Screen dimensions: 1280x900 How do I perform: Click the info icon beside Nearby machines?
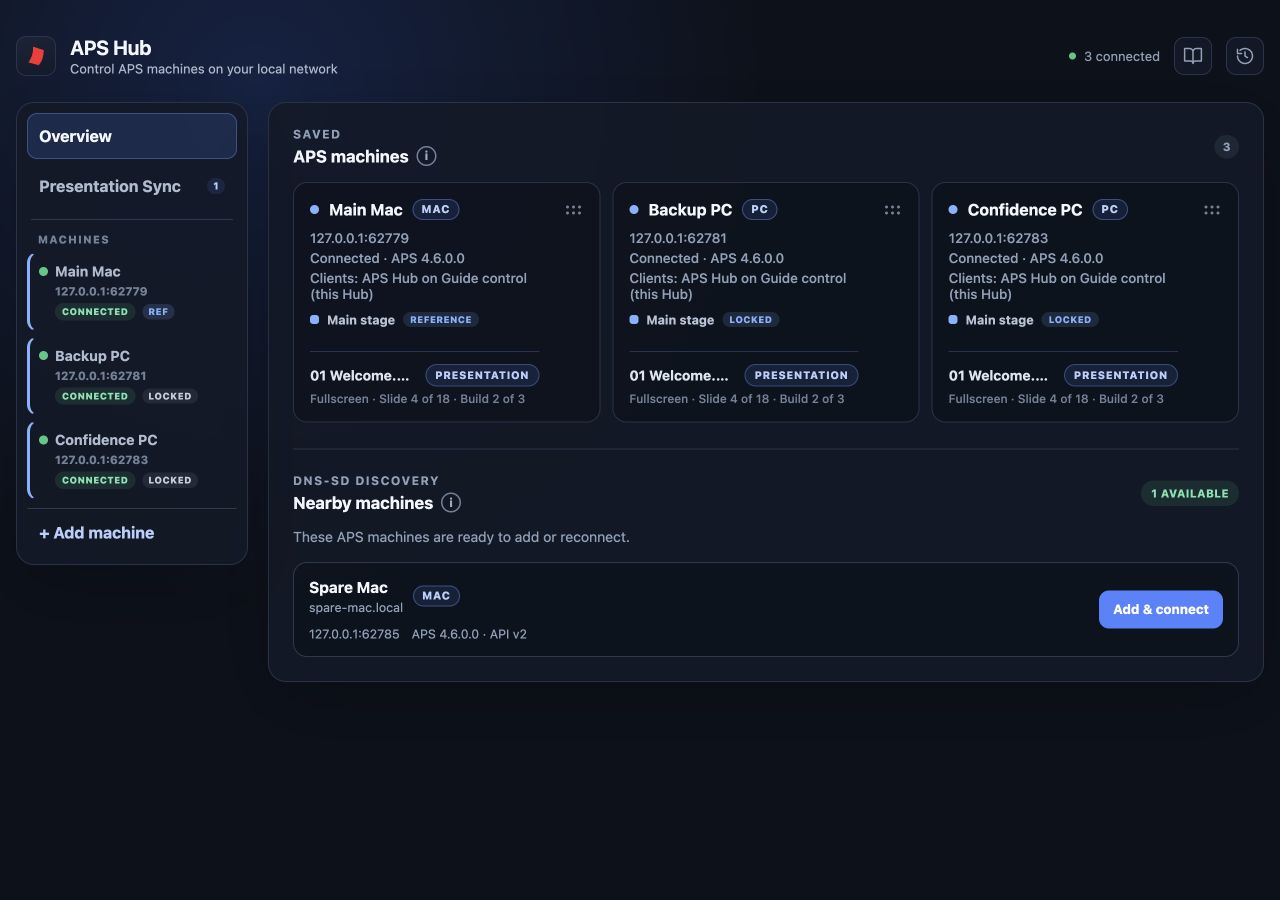coord(451,503)
